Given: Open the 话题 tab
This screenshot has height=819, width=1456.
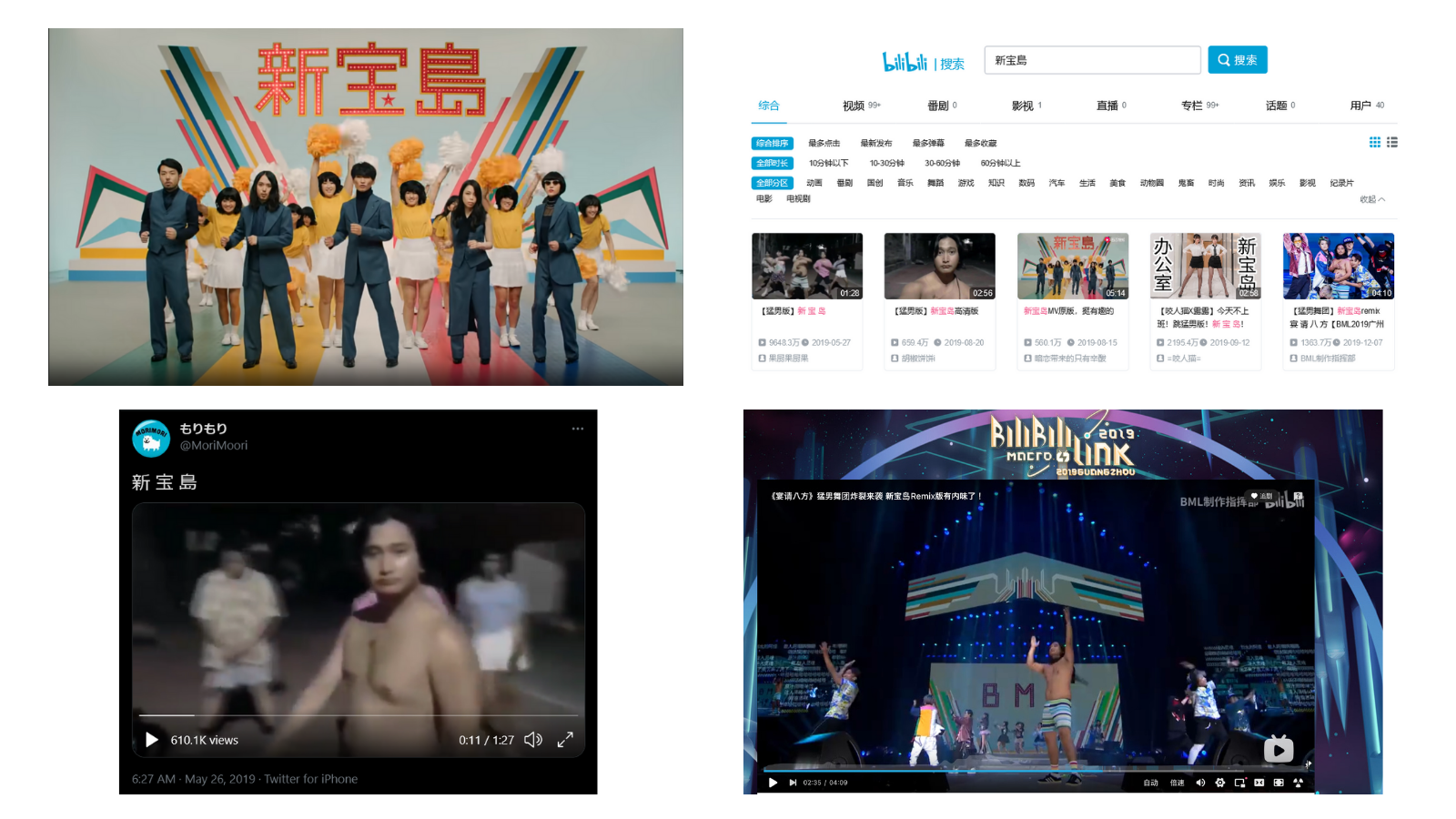Looking at the screenshot, I should [1280, 106].
